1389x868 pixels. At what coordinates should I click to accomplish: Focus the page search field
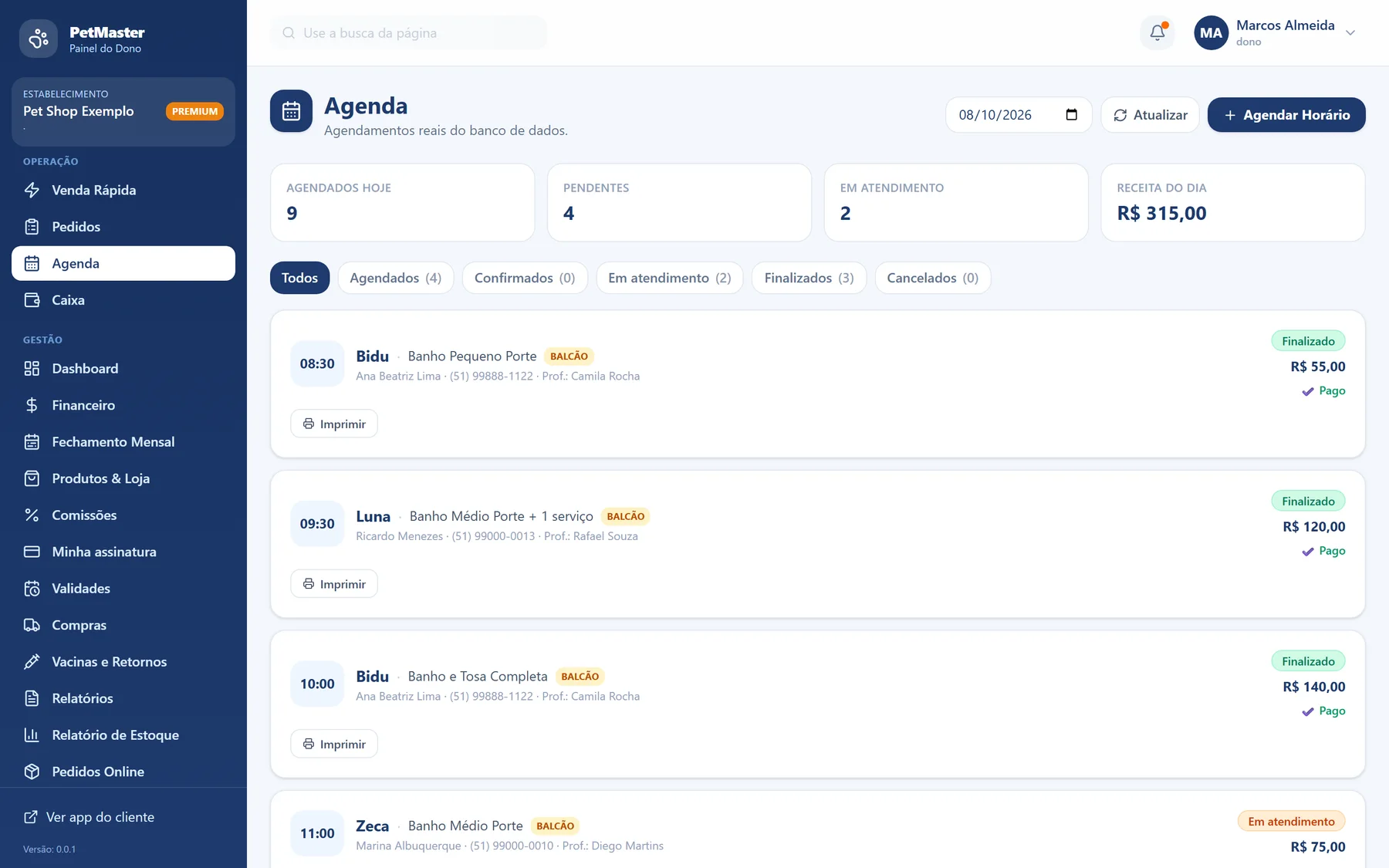[408, 33]
